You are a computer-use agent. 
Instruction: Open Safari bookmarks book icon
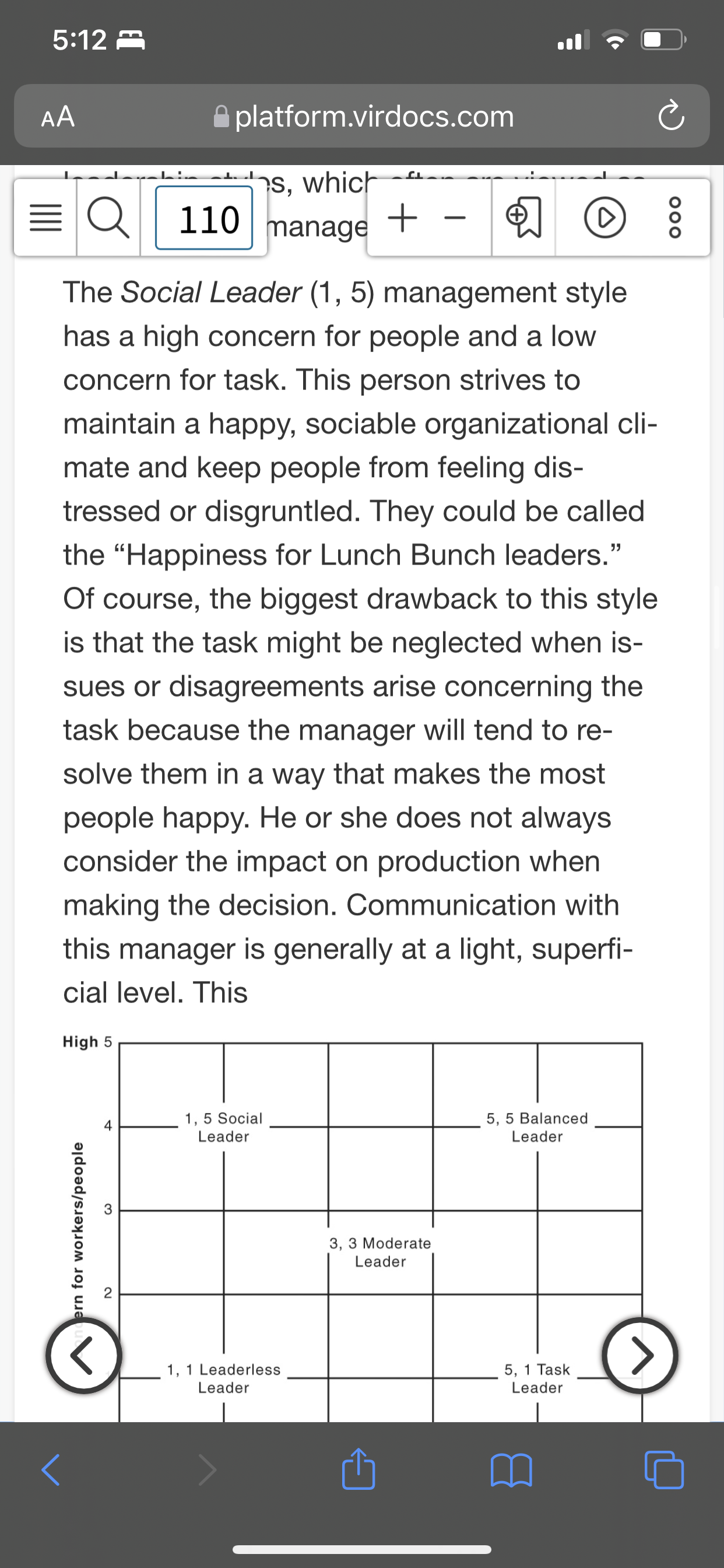click(511, 1470)
